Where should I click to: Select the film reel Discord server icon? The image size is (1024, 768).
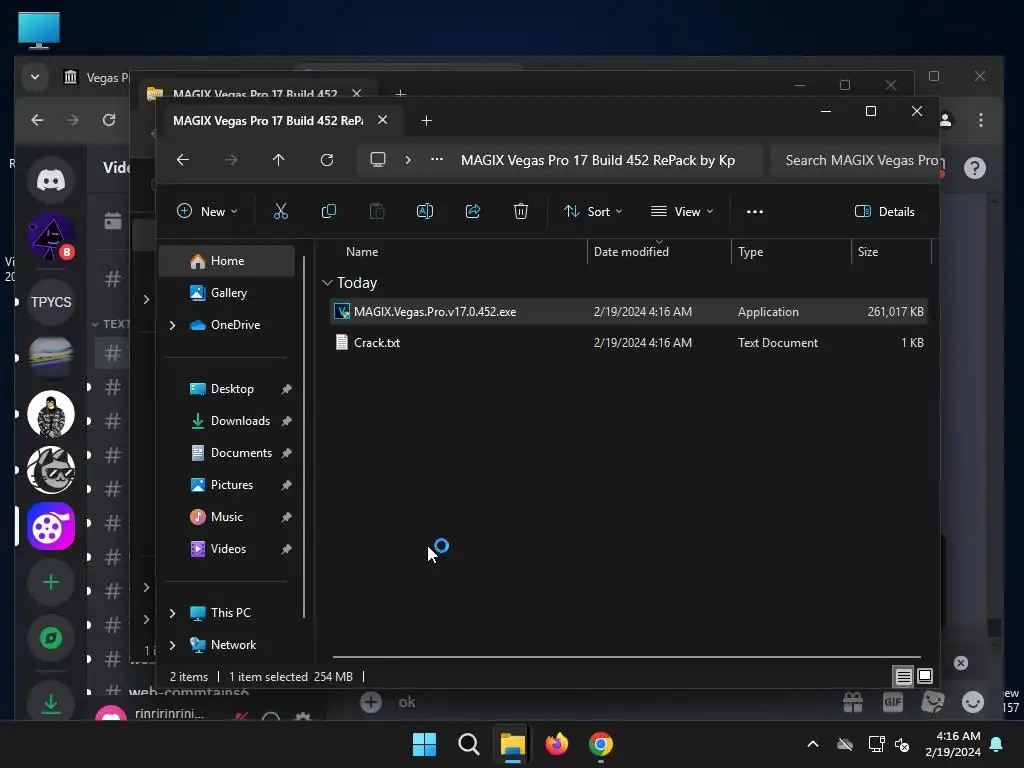click(51, 526)
